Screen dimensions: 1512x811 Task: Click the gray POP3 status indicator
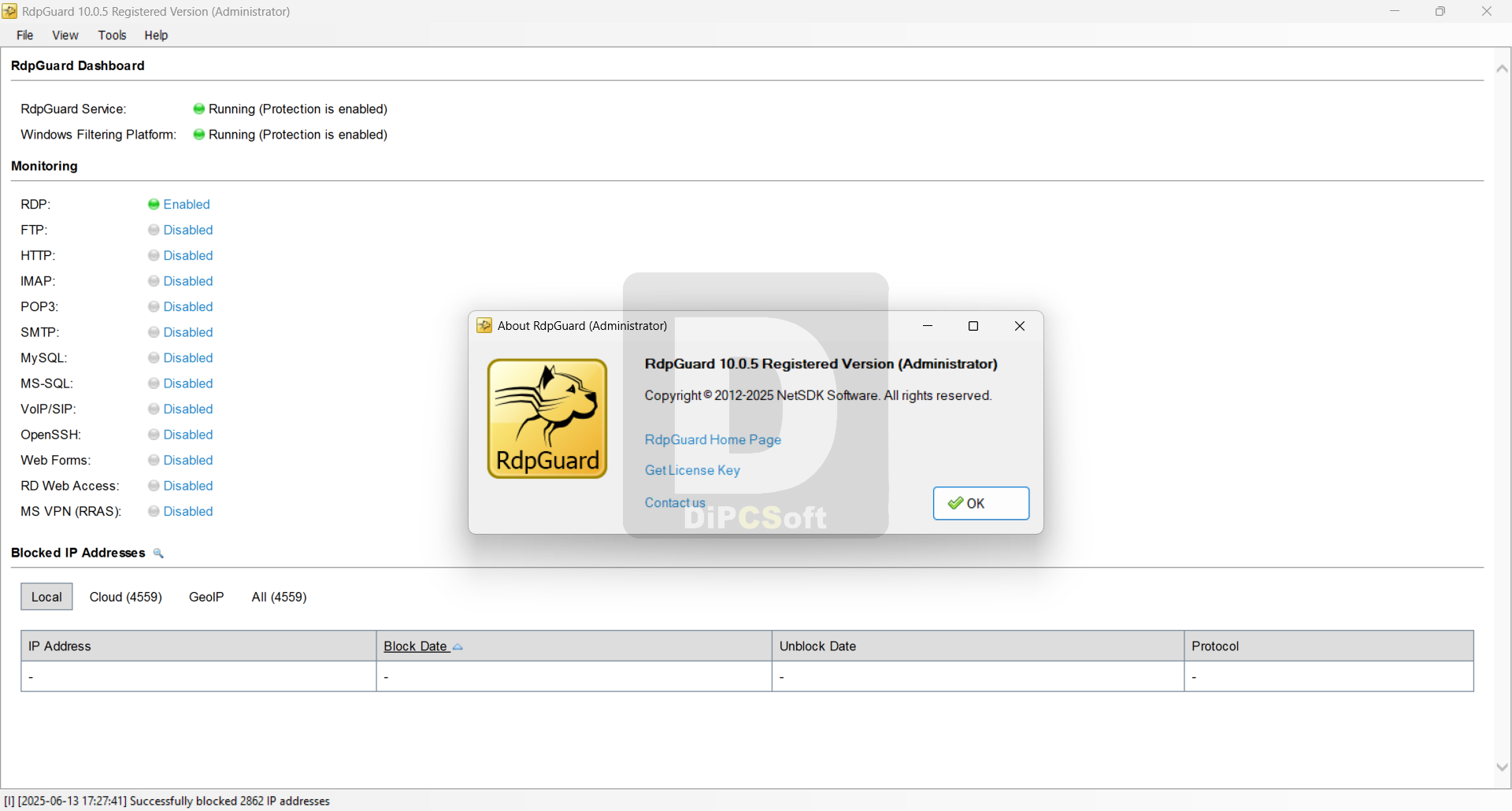click(154, 307)
